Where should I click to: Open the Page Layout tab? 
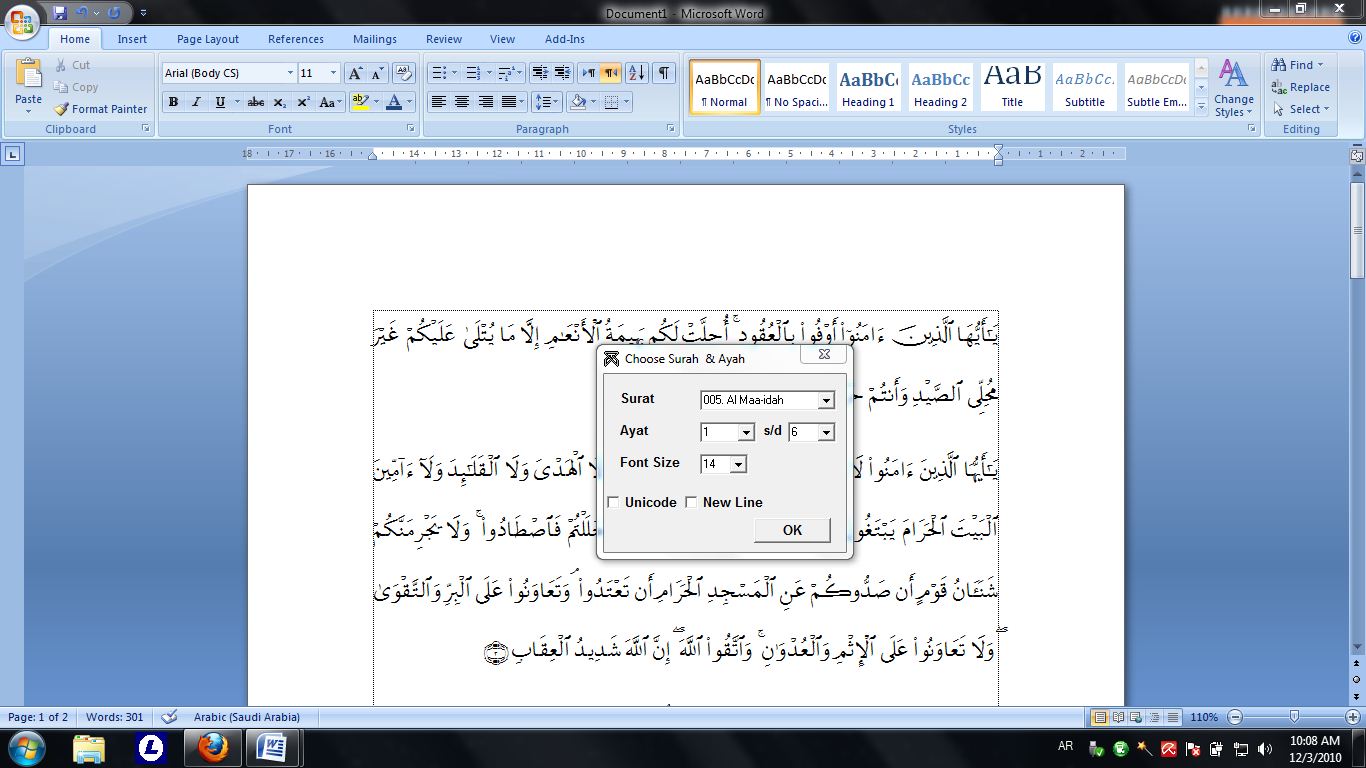208,39
